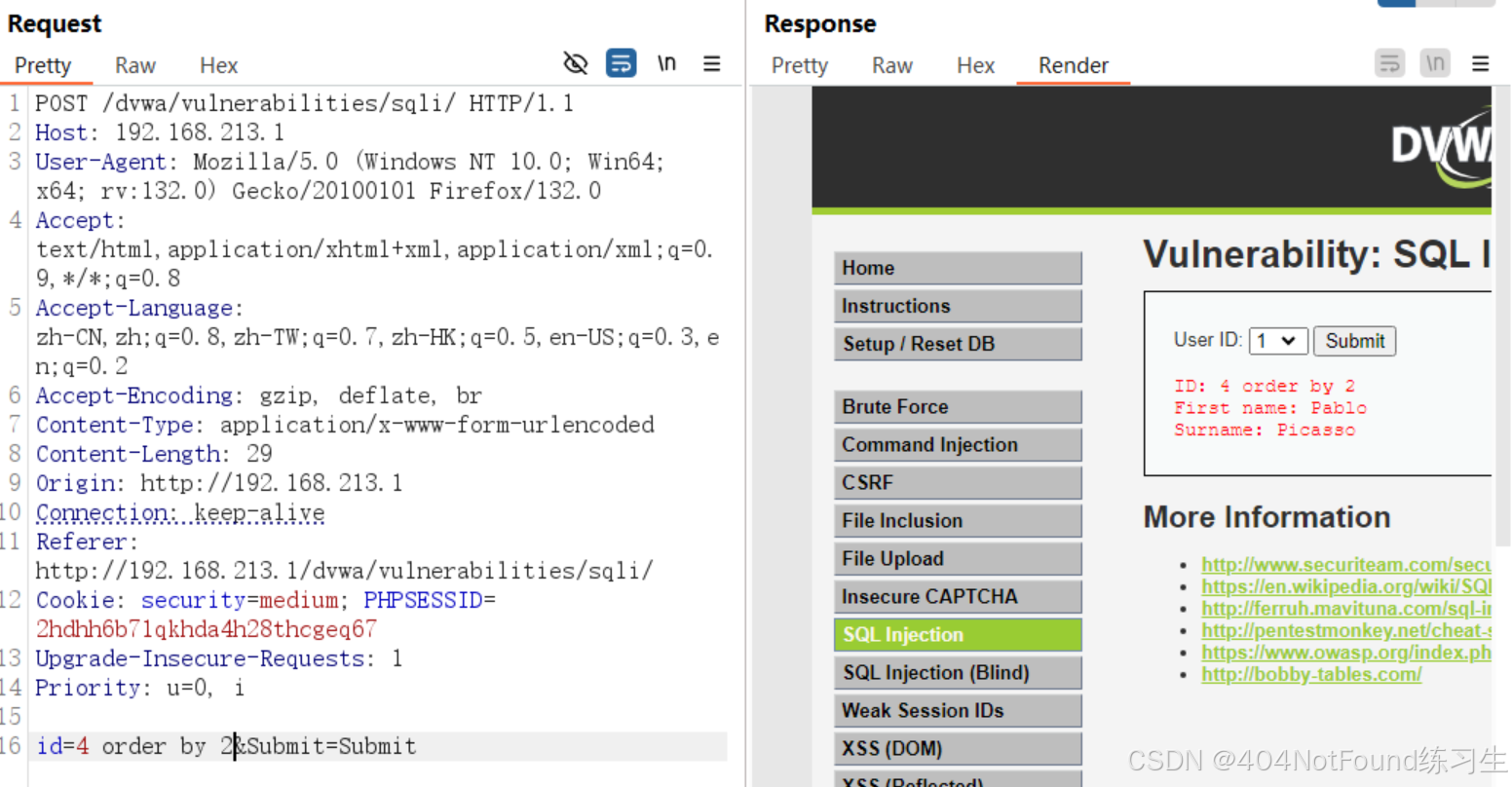Viewport: 1512px width, 787px height.
Task: Click the PHPSESSID value 2hdhh6b71qkhda4h28thcgeq67
Action: tap(207, 629)
